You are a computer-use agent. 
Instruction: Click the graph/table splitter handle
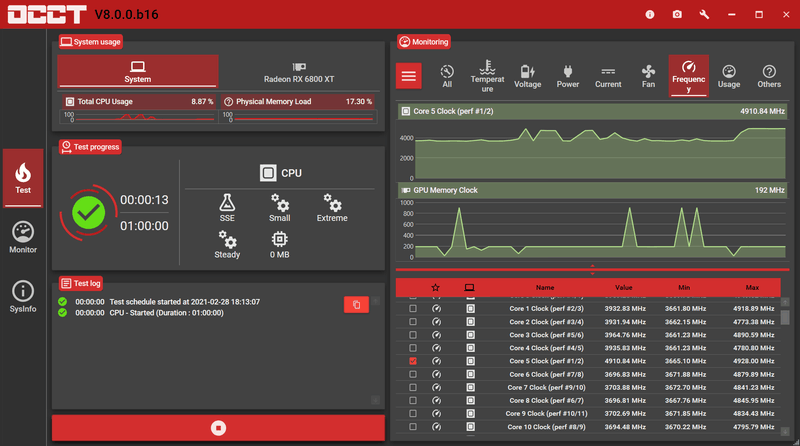[x=592, y=269]
